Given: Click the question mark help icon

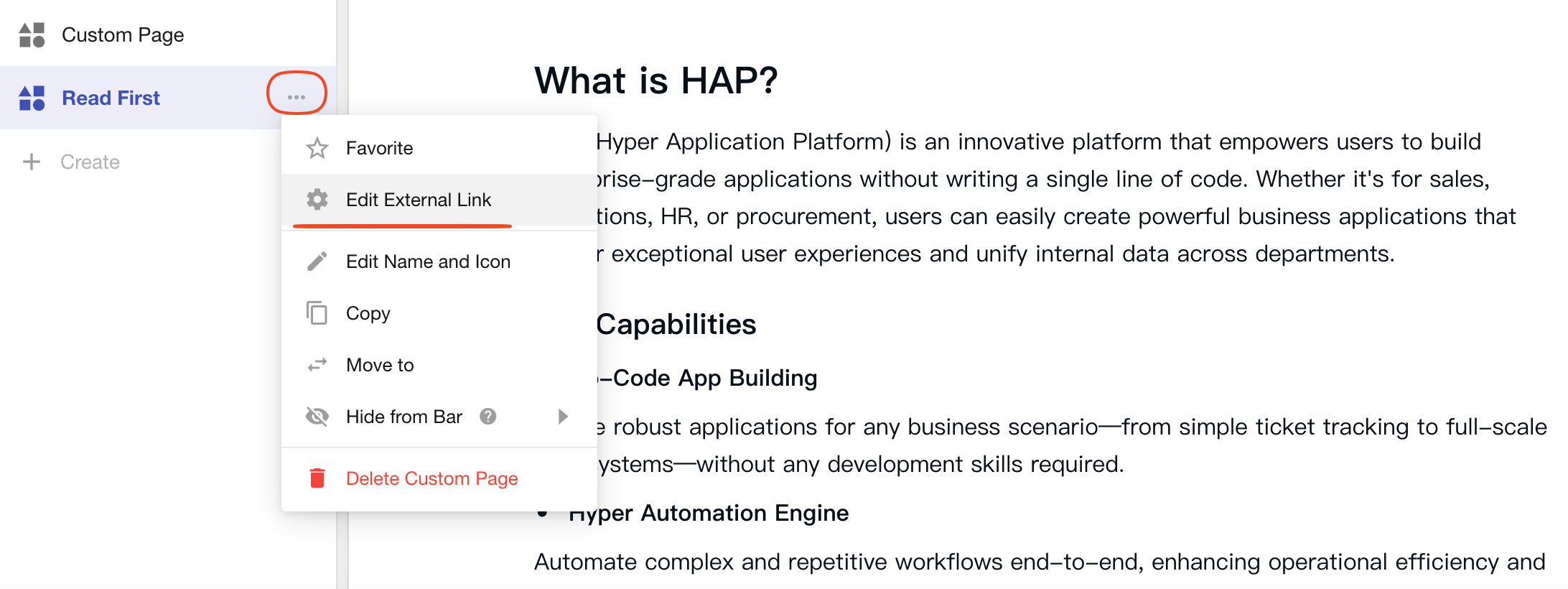Looking at the screenshot, I should click(488, 417).
